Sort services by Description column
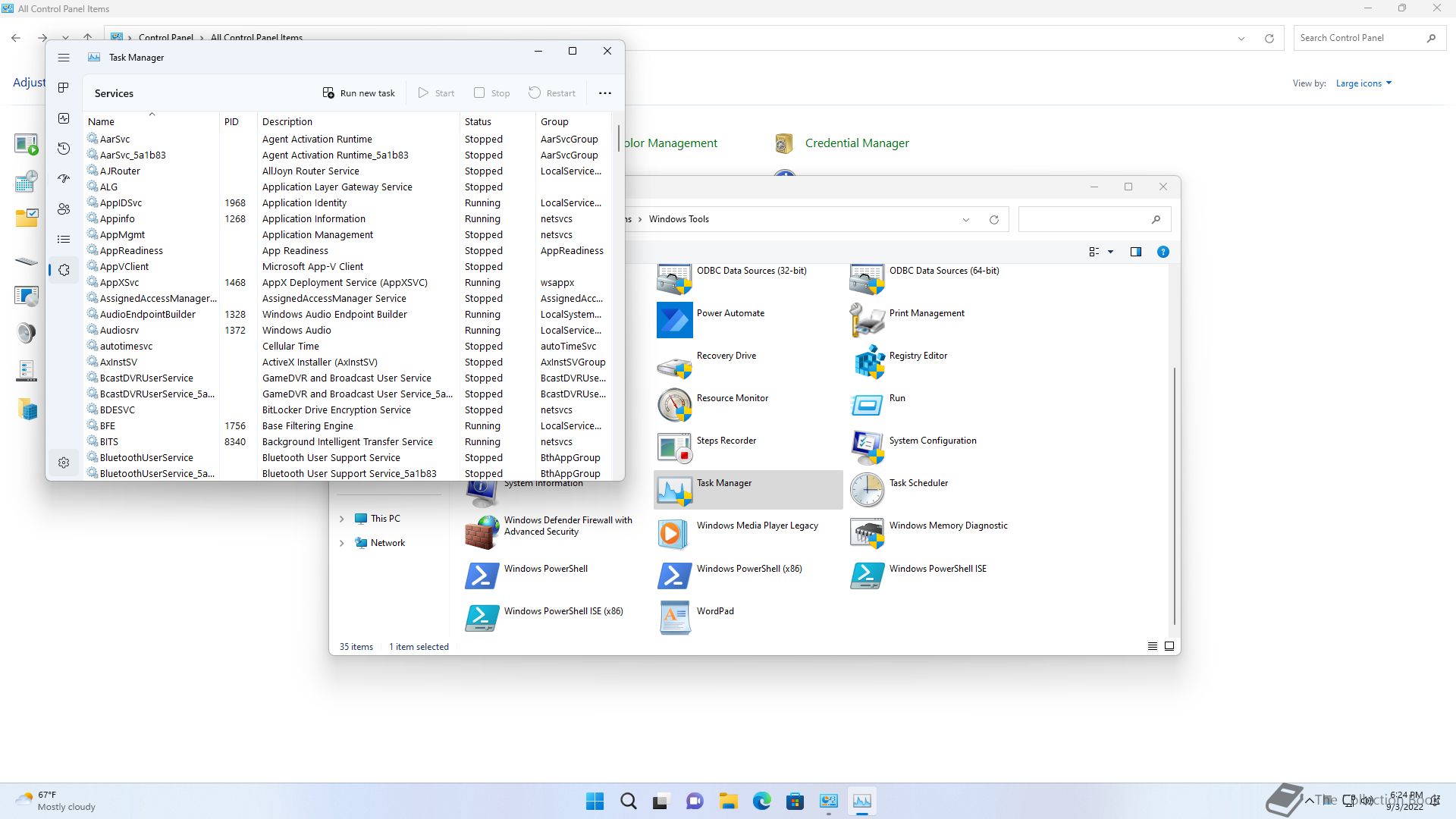Image resolution: width=1456 pixels, height=819 pixels. click(x=359, y=121)
